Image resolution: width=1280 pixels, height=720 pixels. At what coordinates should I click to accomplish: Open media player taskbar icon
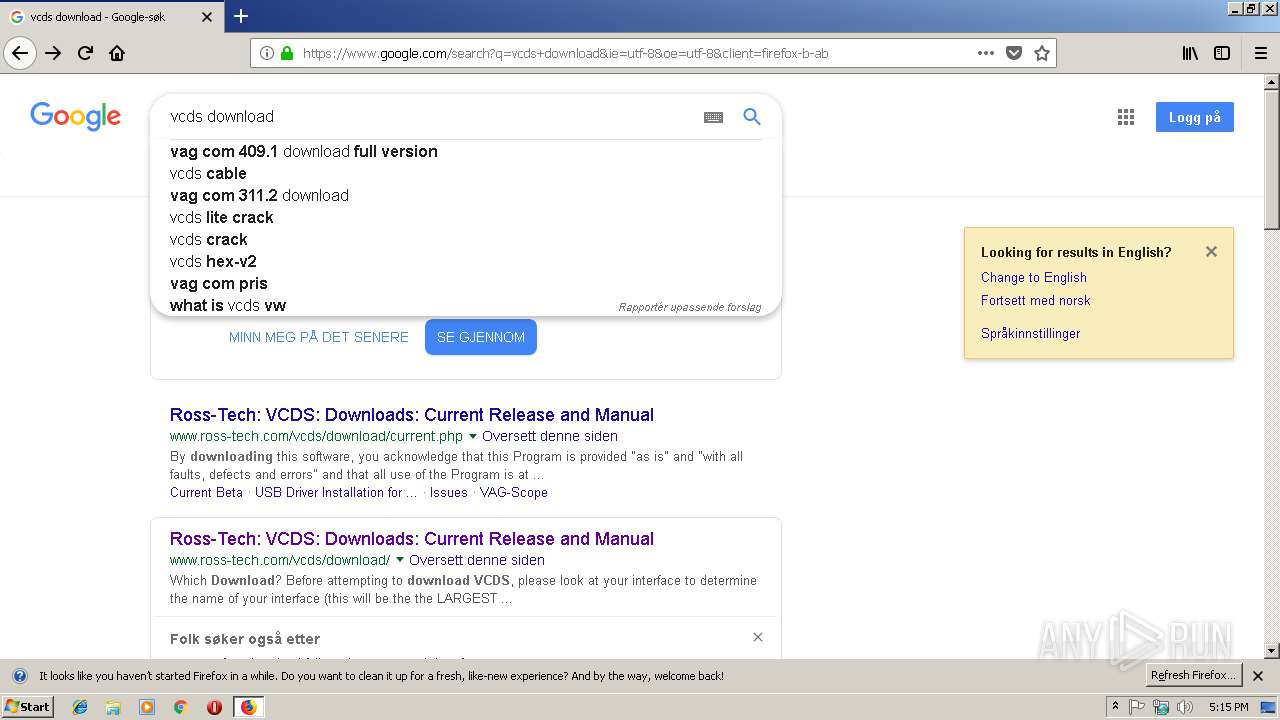pyautogui.click(x=147, y=707)
